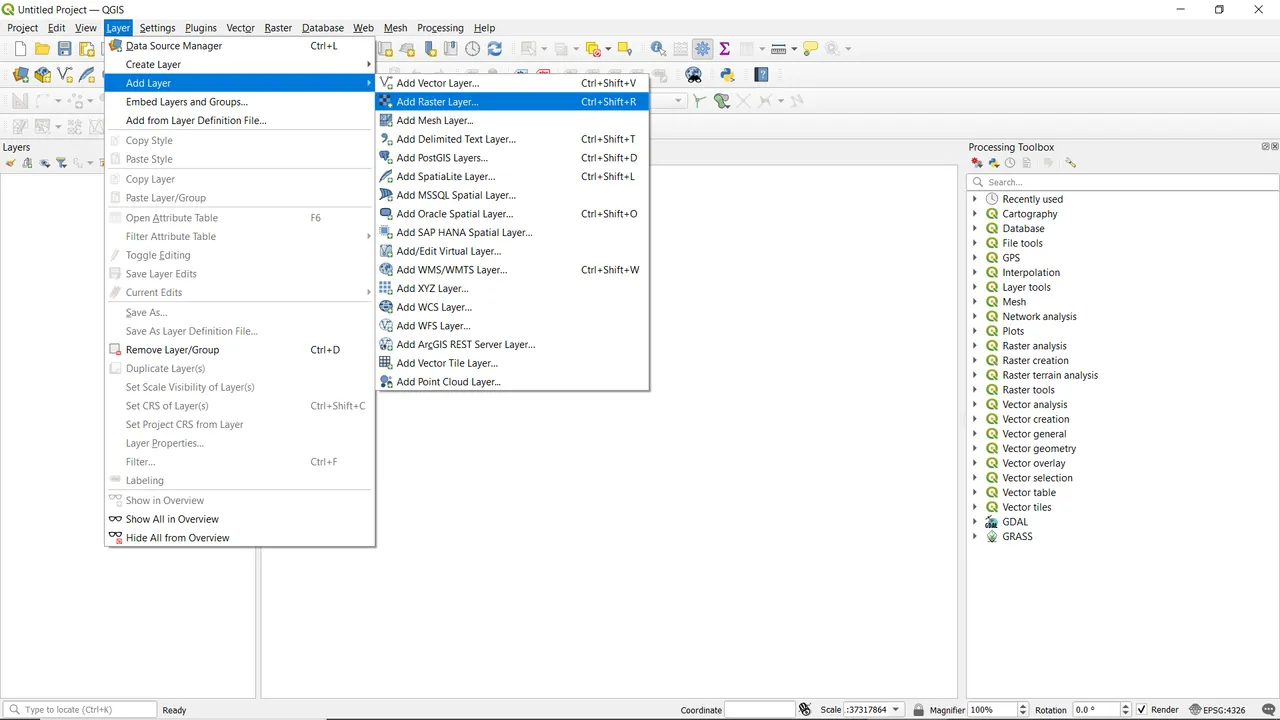Click the Scripts python icon in Toolbox
The height and width of the screenshot is (720, 1280).
point(994,163)
